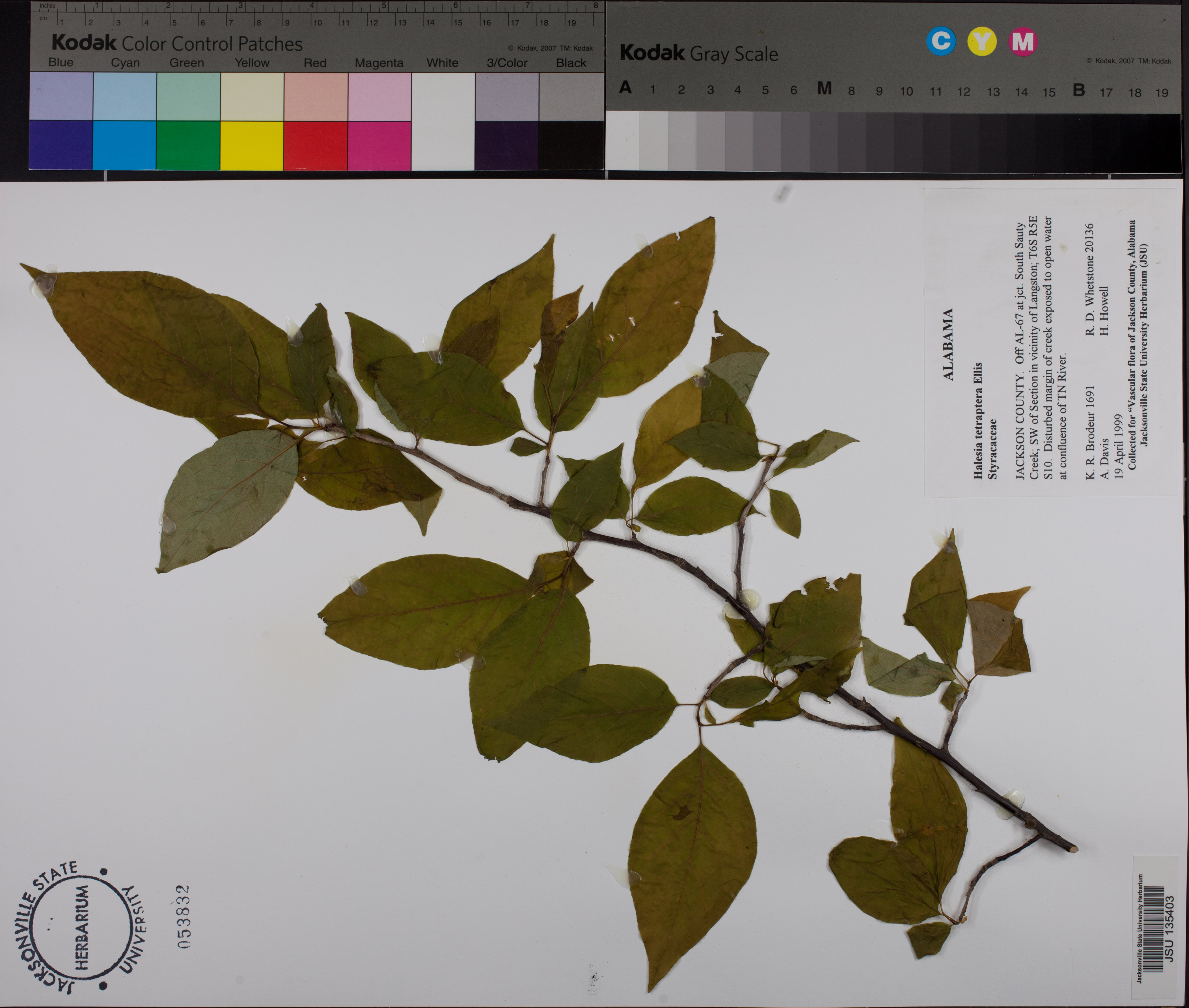Screen dimensions: 1189x1008
Task: Click the 'Red' patch label
Action: [x=315, y=63]
